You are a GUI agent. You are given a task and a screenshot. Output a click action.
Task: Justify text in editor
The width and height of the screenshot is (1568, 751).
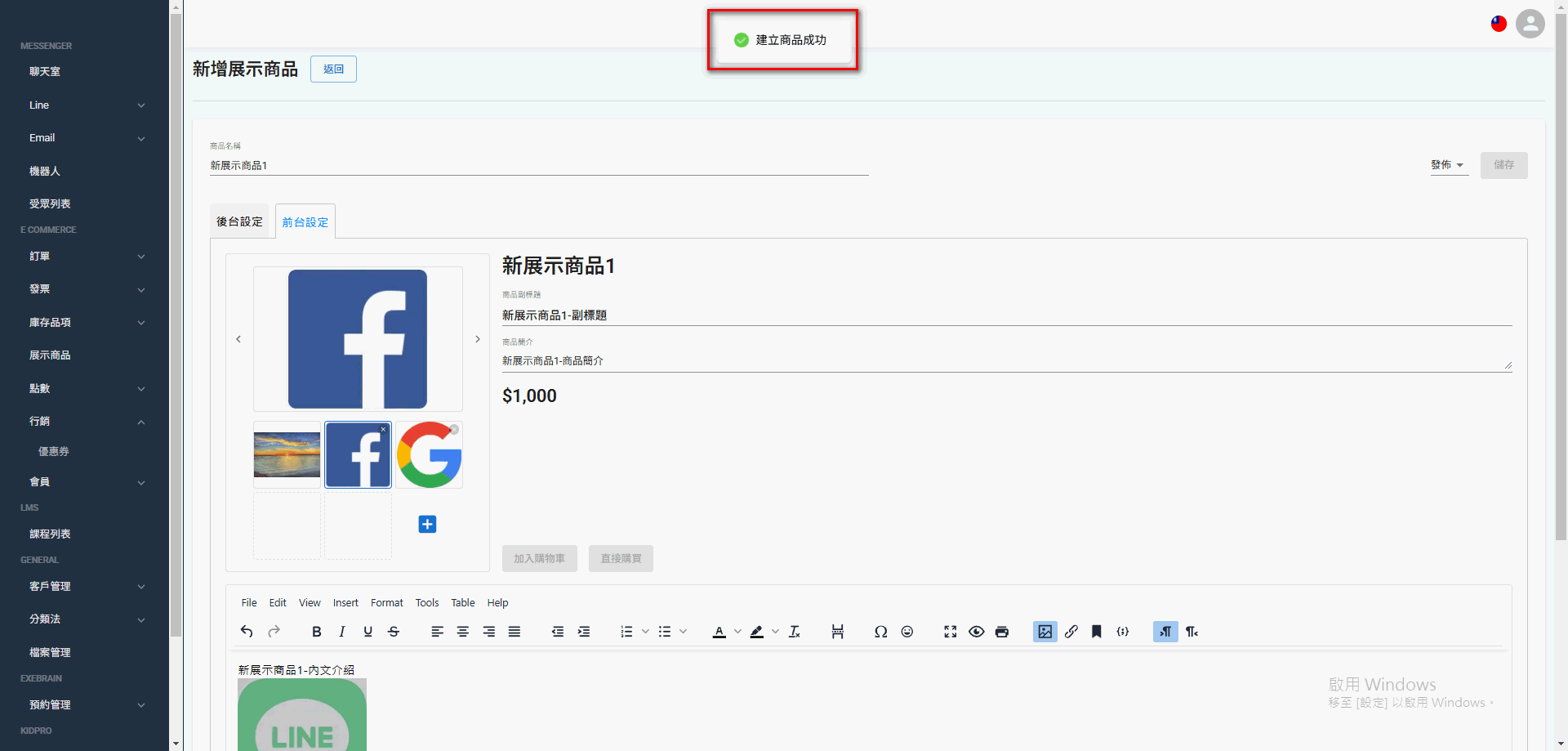click(514, 632)
